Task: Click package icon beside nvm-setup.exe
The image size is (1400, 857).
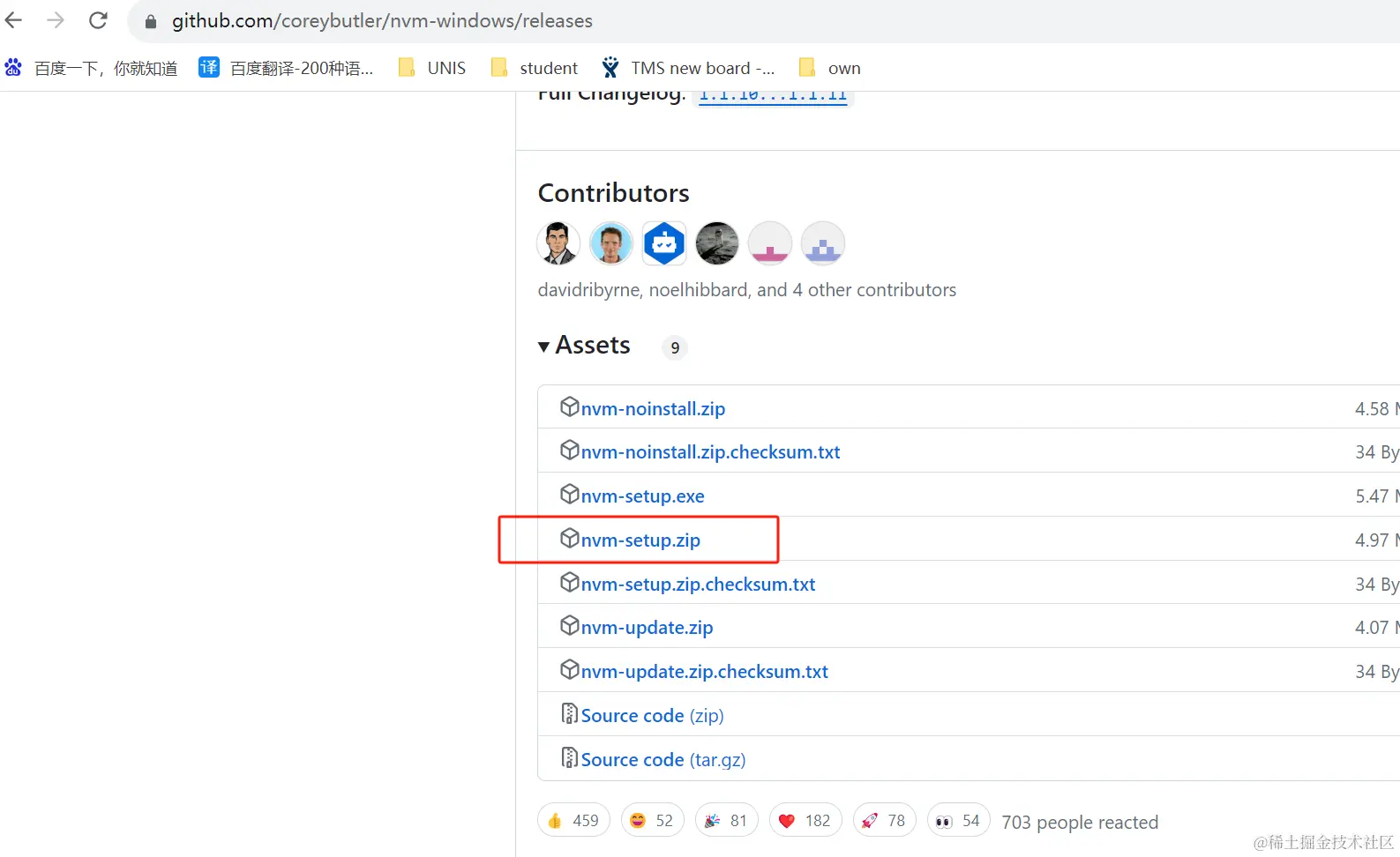Action: (x=570, y=494)
